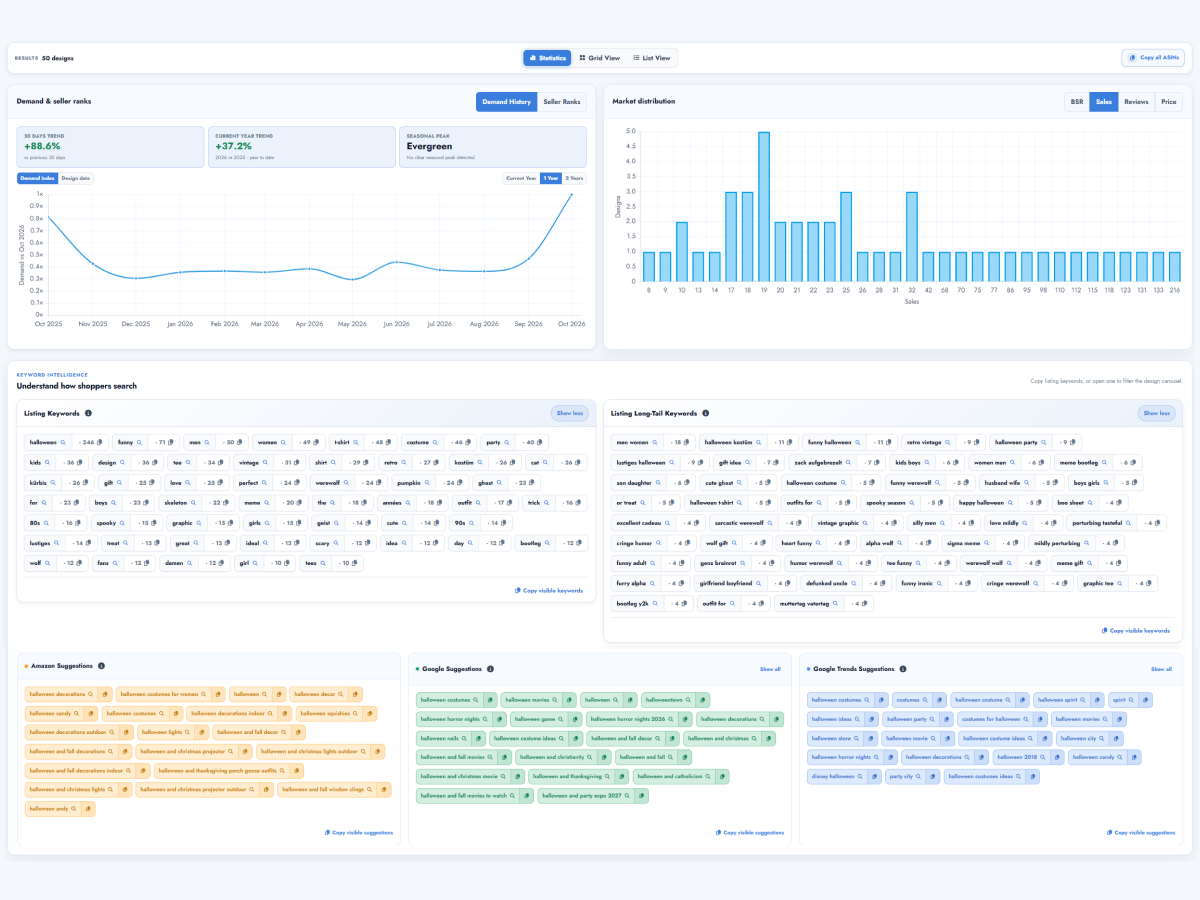Open the Reviews distribution tab
1200x900 pixels.
1136,102
